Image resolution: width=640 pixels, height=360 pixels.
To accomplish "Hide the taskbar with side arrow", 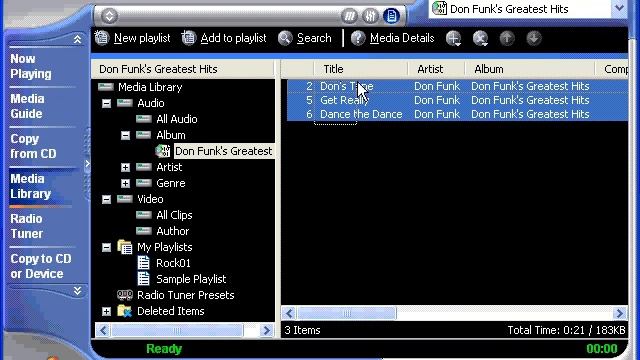I will point(87,164).
